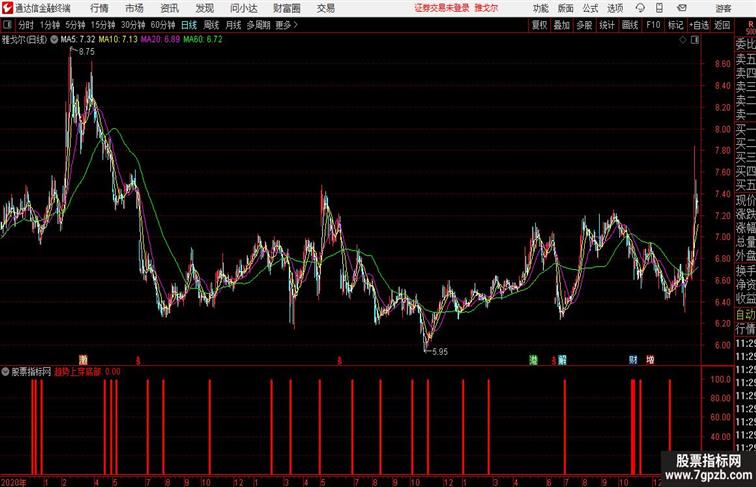Switch to the 5分钟 period
This screenshot has width=756, height=487.
pos(75,25)
